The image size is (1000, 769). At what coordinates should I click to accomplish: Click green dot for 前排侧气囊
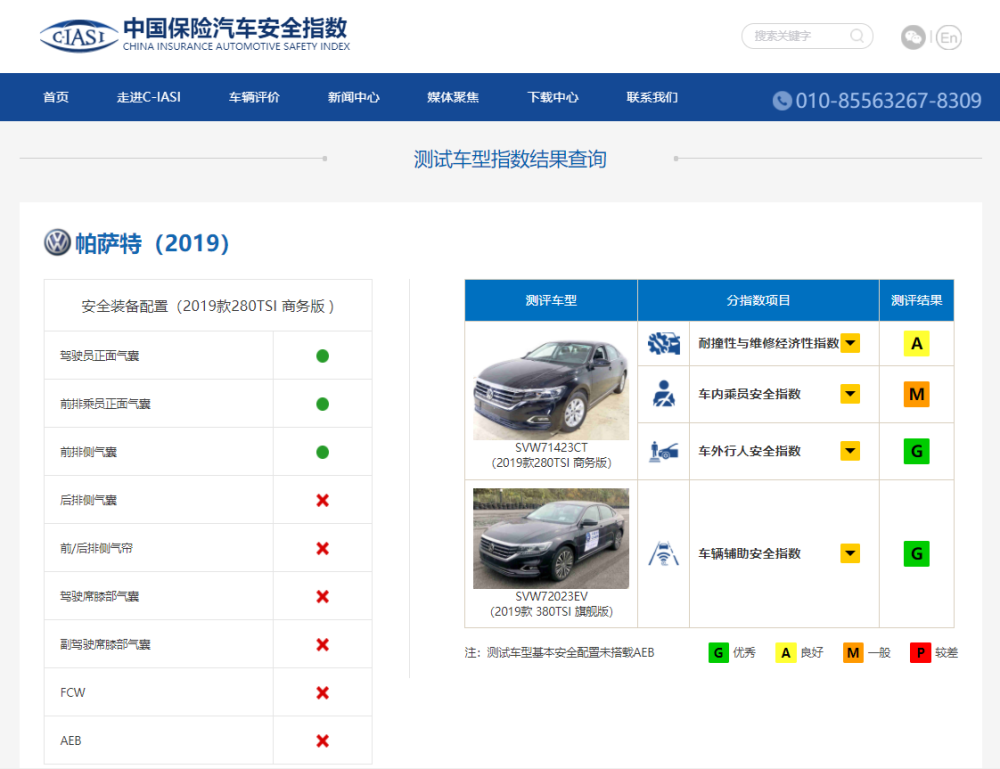point(323,452)
